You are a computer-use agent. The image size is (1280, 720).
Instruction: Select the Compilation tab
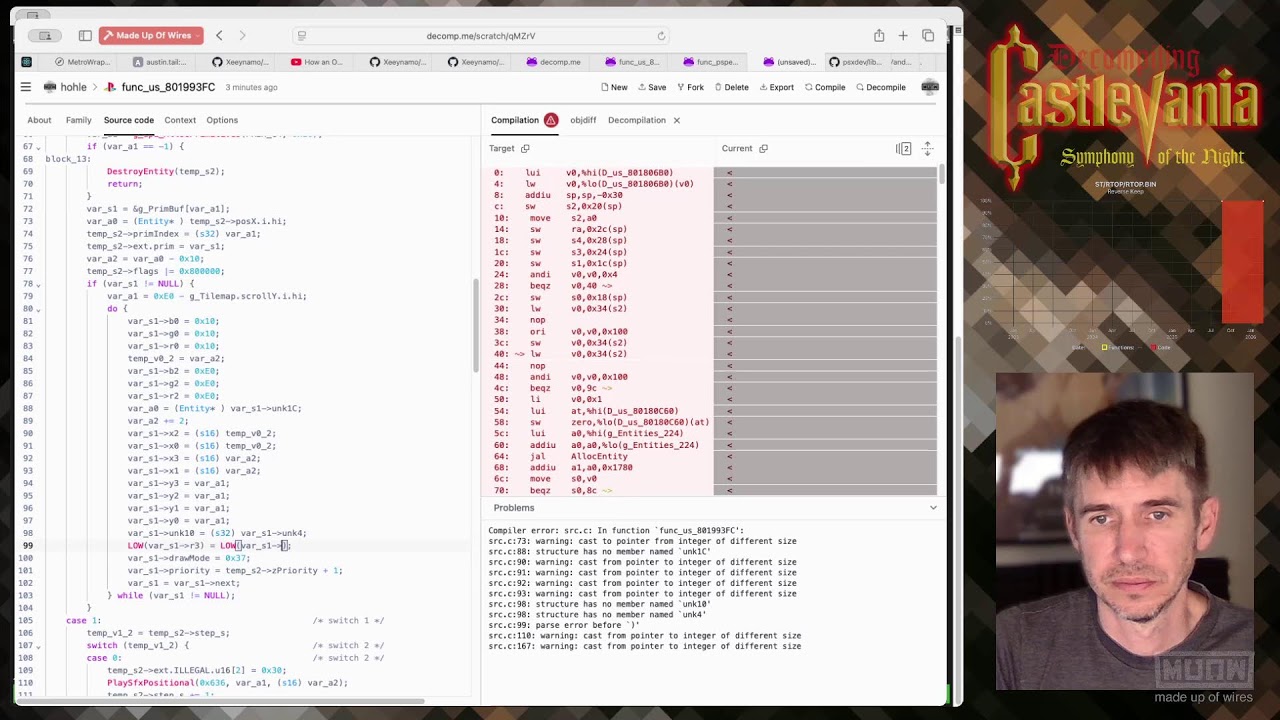tap(515, 120)
